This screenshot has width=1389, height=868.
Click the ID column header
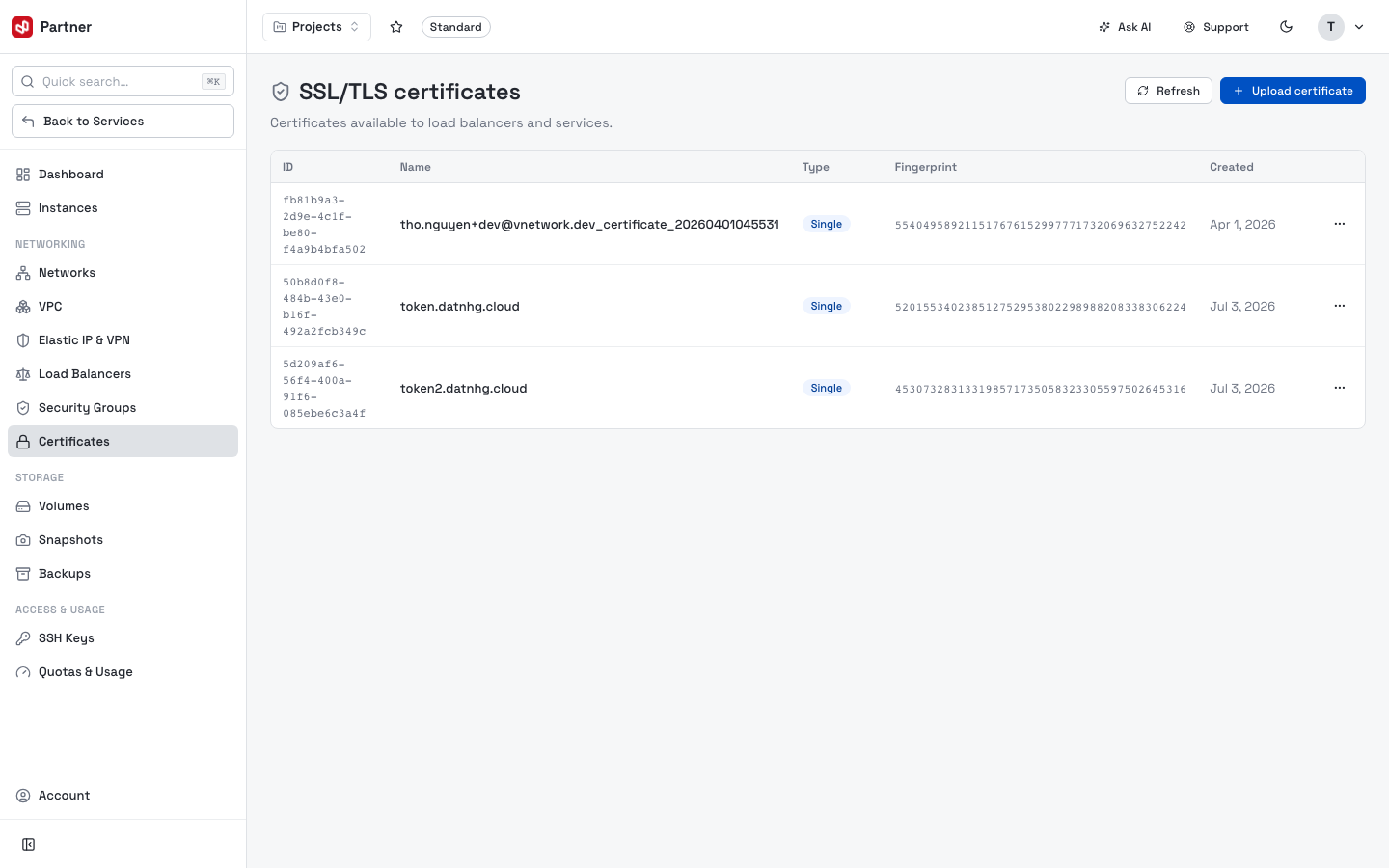click(287, 167)
